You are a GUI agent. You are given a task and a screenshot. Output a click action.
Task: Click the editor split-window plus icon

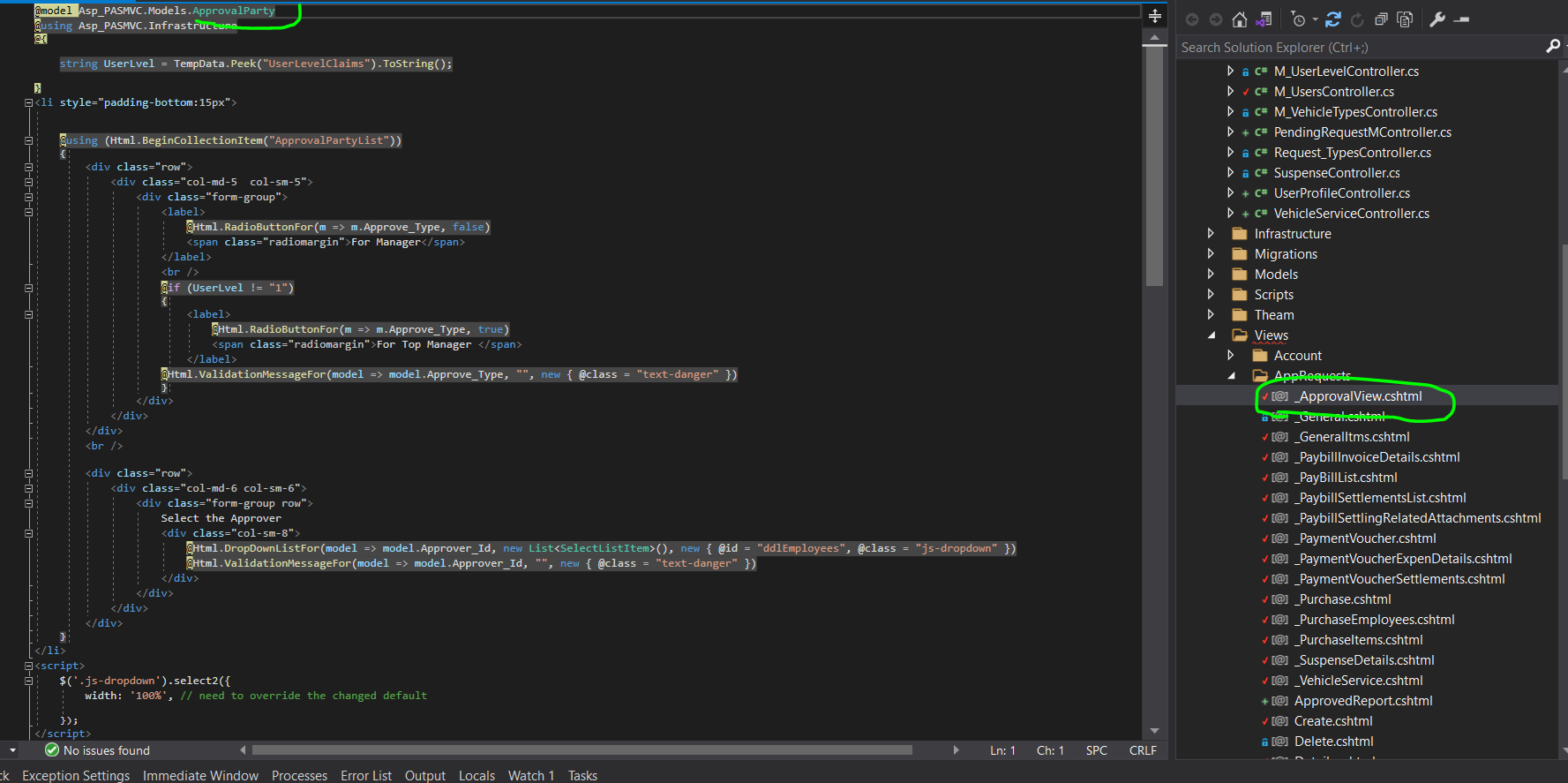click(1154, 16)
